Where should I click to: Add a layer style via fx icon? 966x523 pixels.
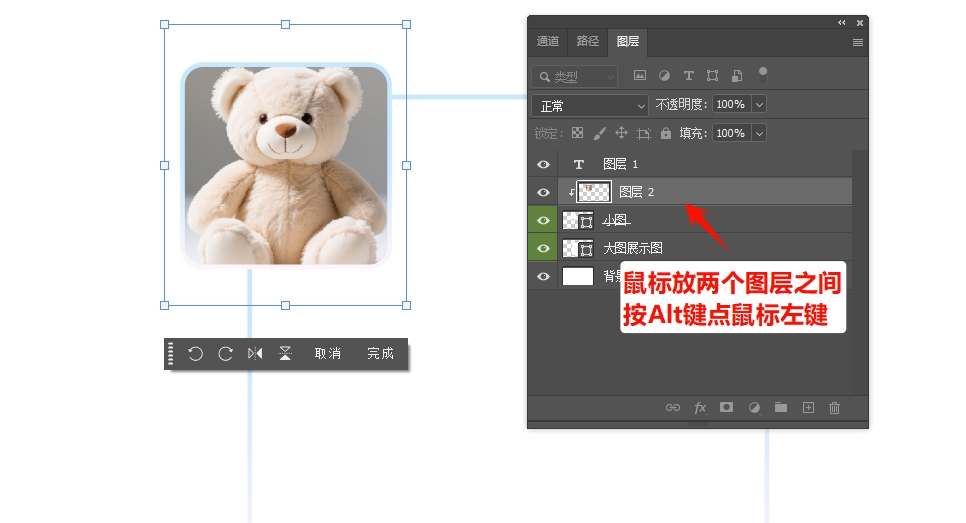(x=700, y=408)
